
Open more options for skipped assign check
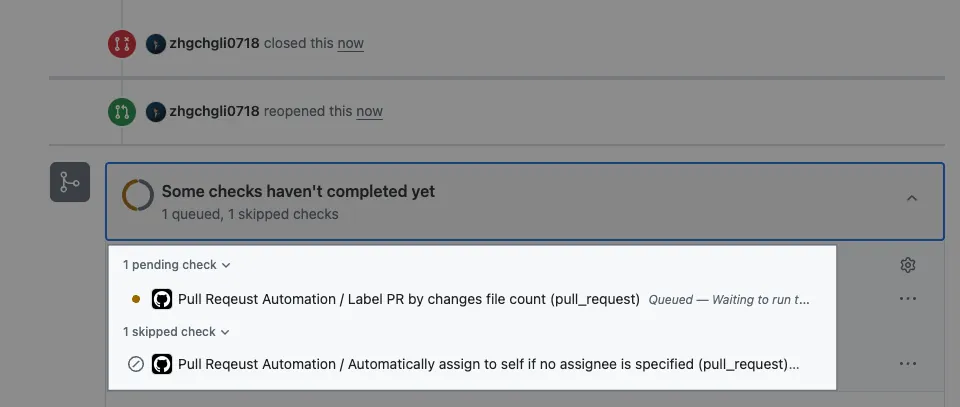tap(908, 364)
